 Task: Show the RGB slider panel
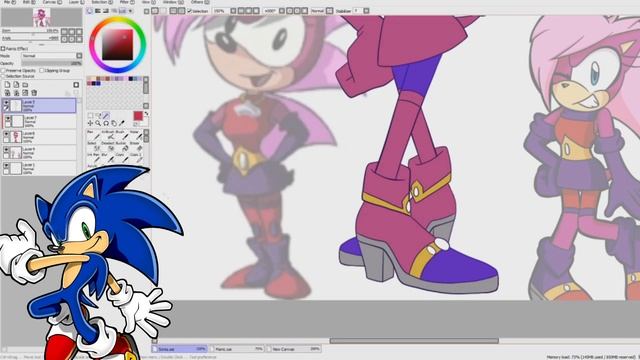point(98,11)
